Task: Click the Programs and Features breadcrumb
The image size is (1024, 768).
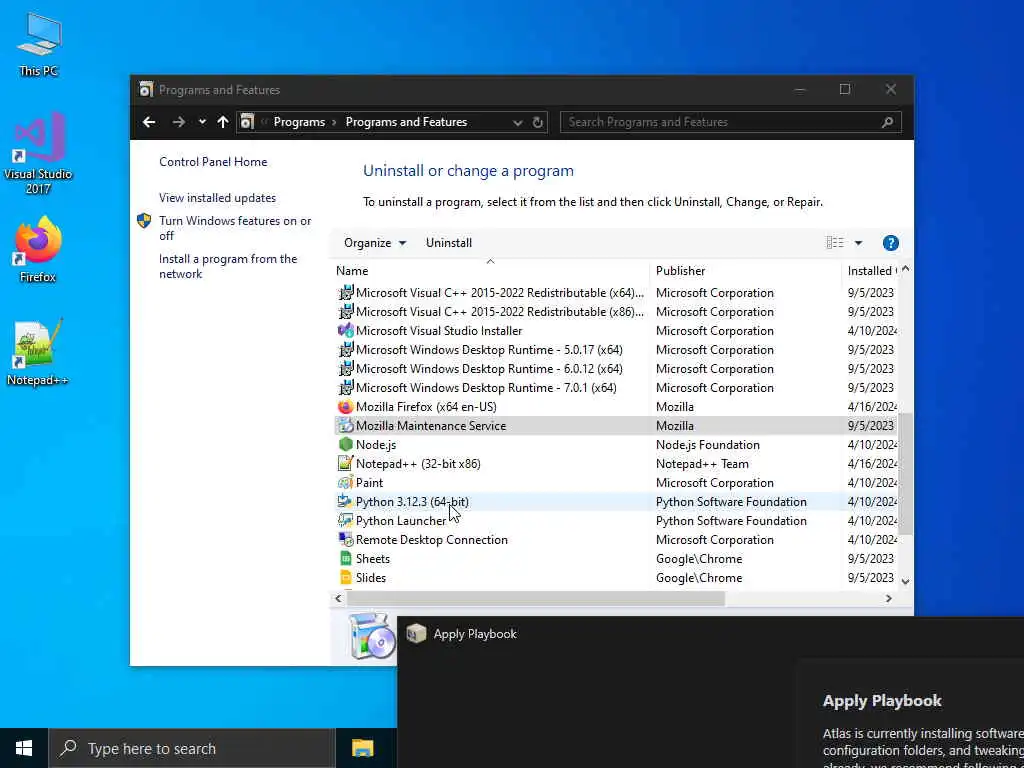Action: pos(406,122)
